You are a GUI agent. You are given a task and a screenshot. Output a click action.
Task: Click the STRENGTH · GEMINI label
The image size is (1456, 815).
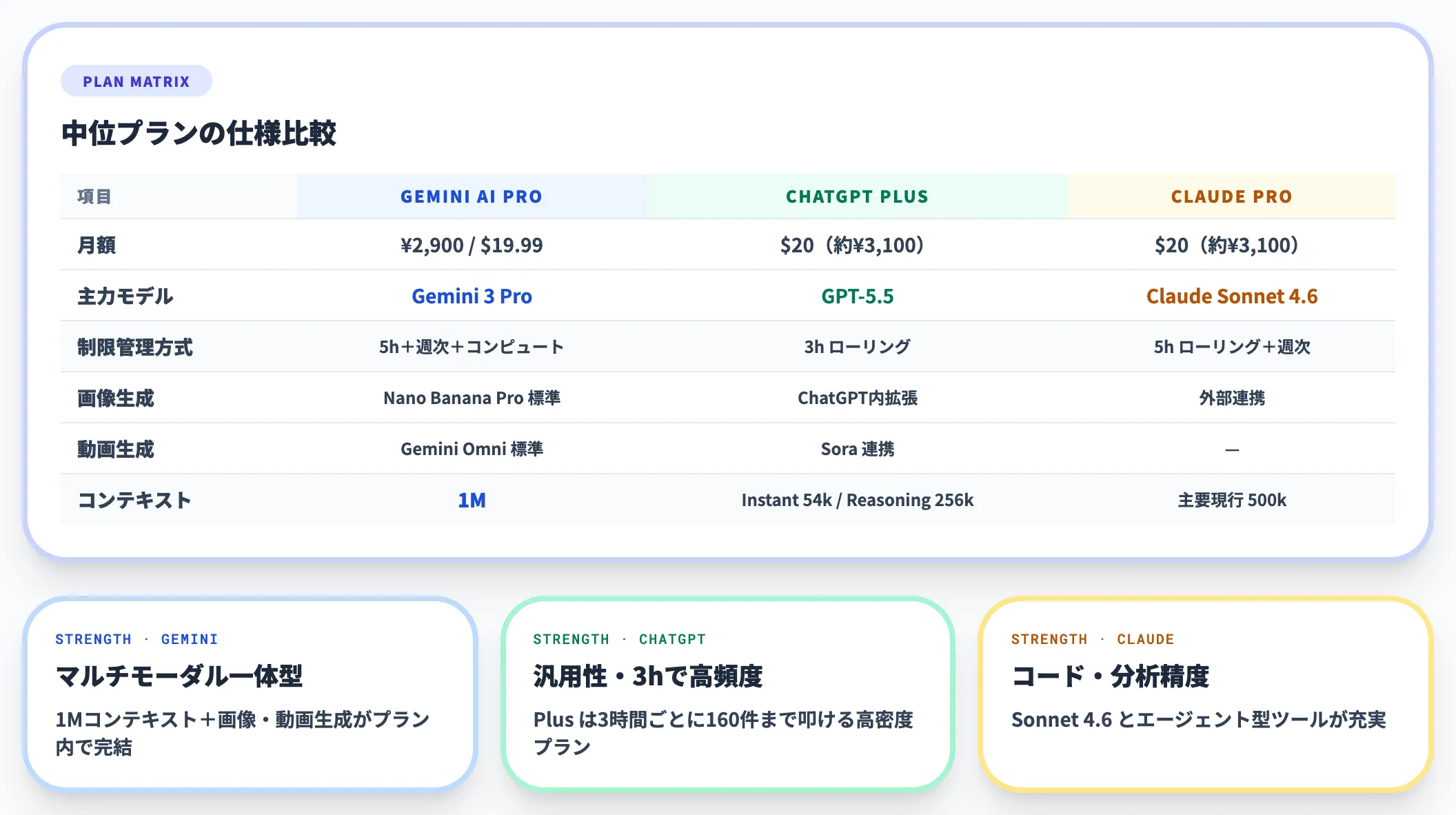(136, 639)
